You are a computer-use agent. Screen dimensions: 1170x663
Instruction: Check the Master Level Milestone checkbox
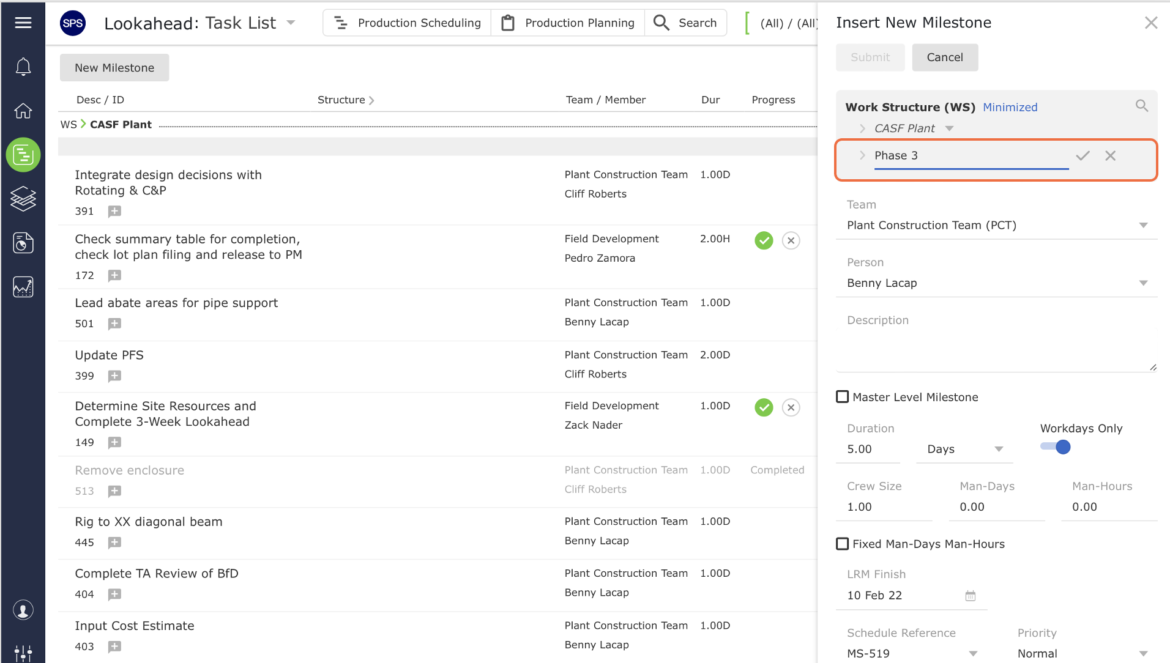pyautogui.click(x=842, y=397)
